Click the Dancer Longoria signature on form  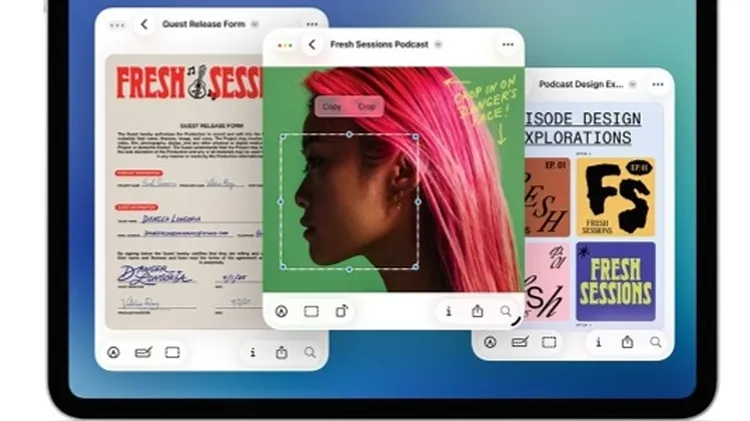pyautogui.click(x=154, y=275)
